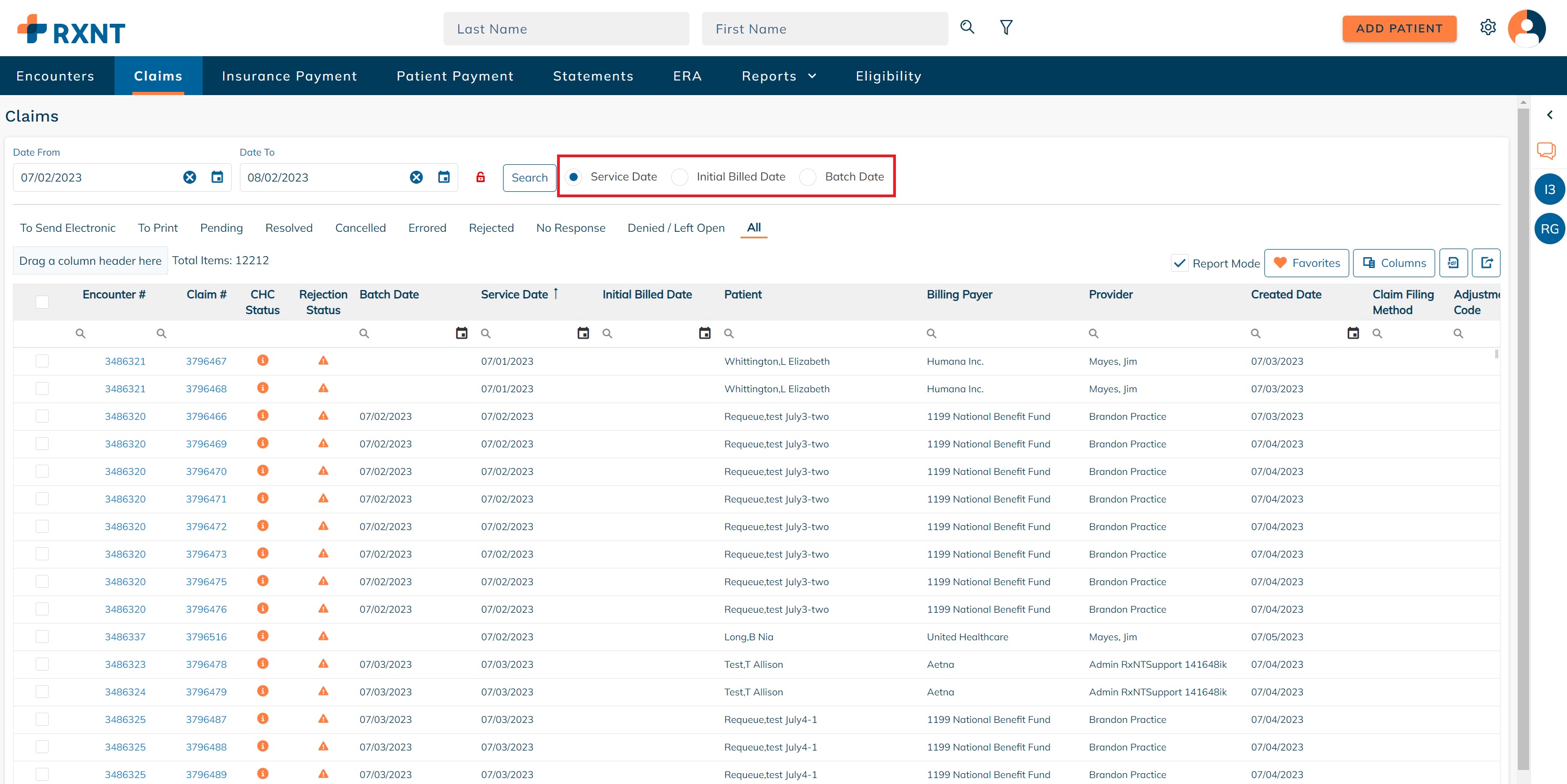Open Initial Billed Date filter calendar icon
Screen dimensions: 1567x784
pyautogui.click(x=705, y=333)
